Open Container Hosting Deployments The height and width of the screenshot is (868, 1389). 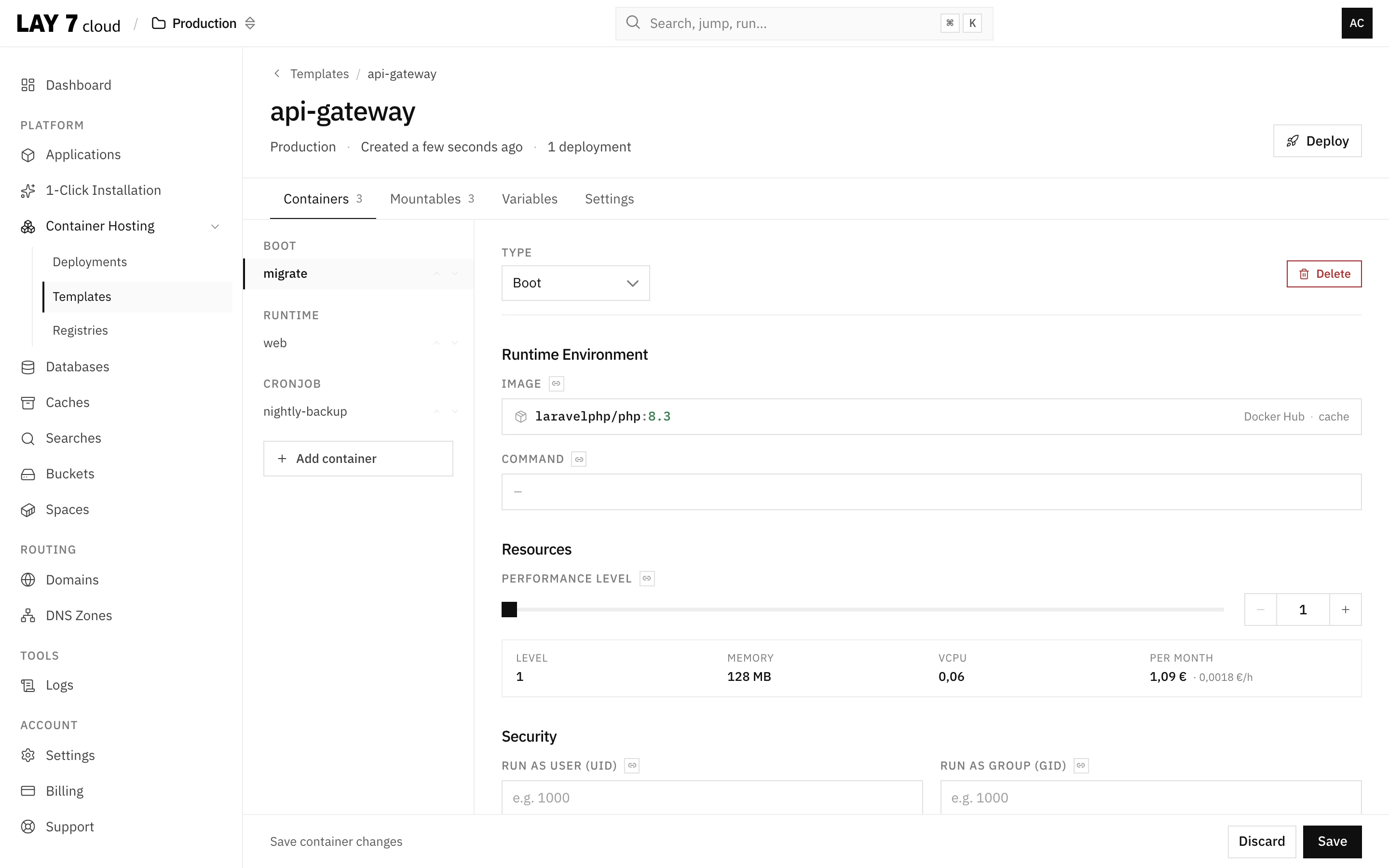[x=90, y=262]
